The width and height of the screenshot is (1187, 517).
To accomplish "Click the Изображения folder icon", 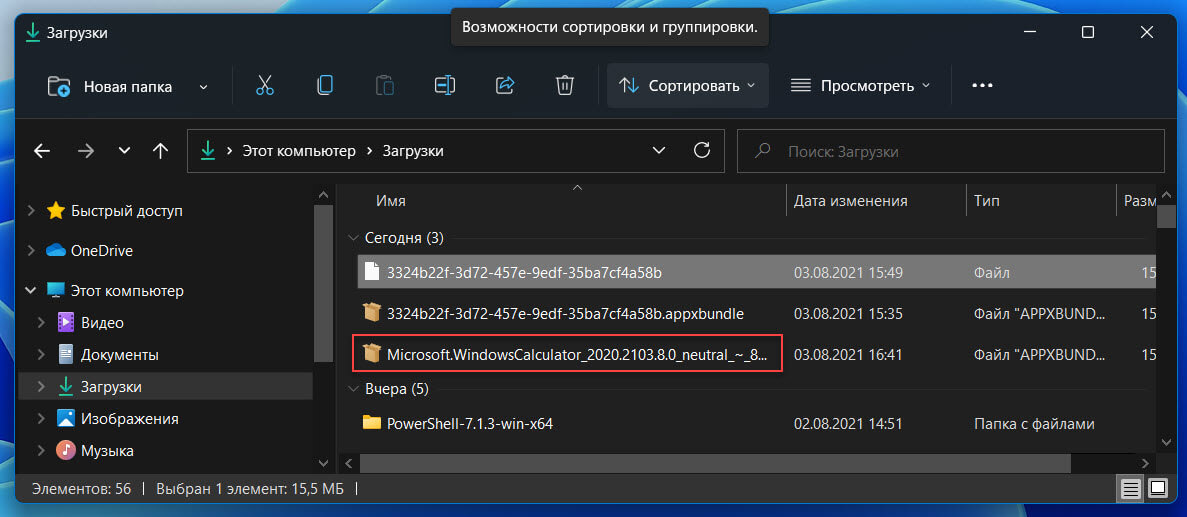I will [66, 419].
